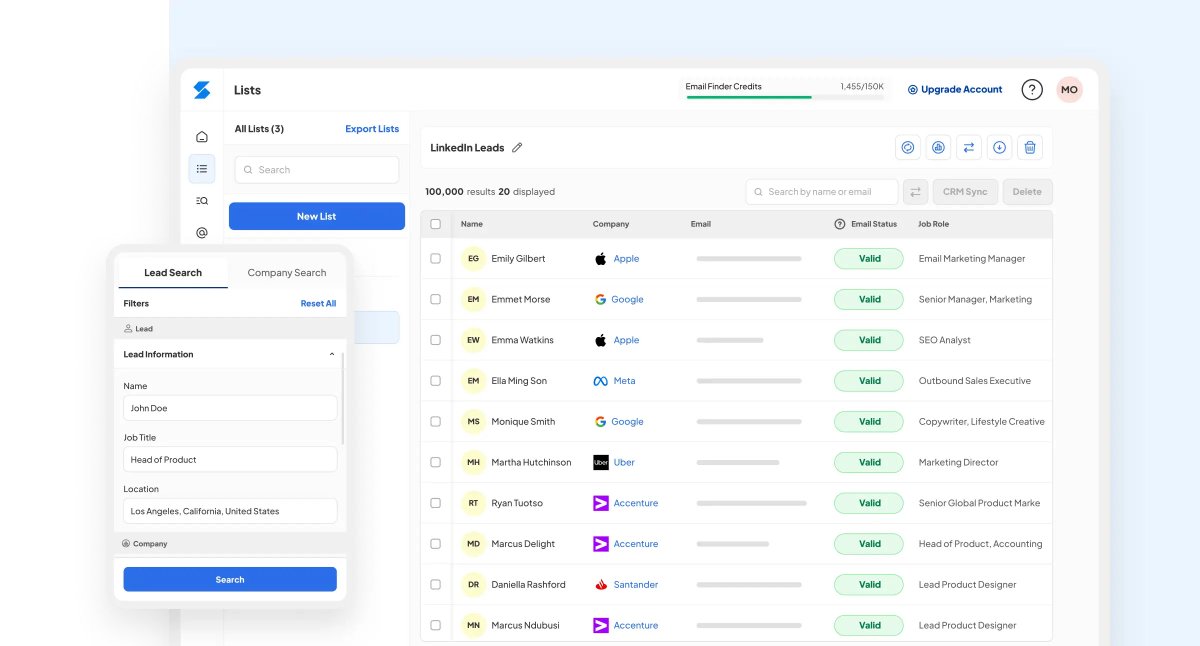Screen dimensions: 1200x646
Task: Click the Location field Los Angeles
Action: (230, 511)
